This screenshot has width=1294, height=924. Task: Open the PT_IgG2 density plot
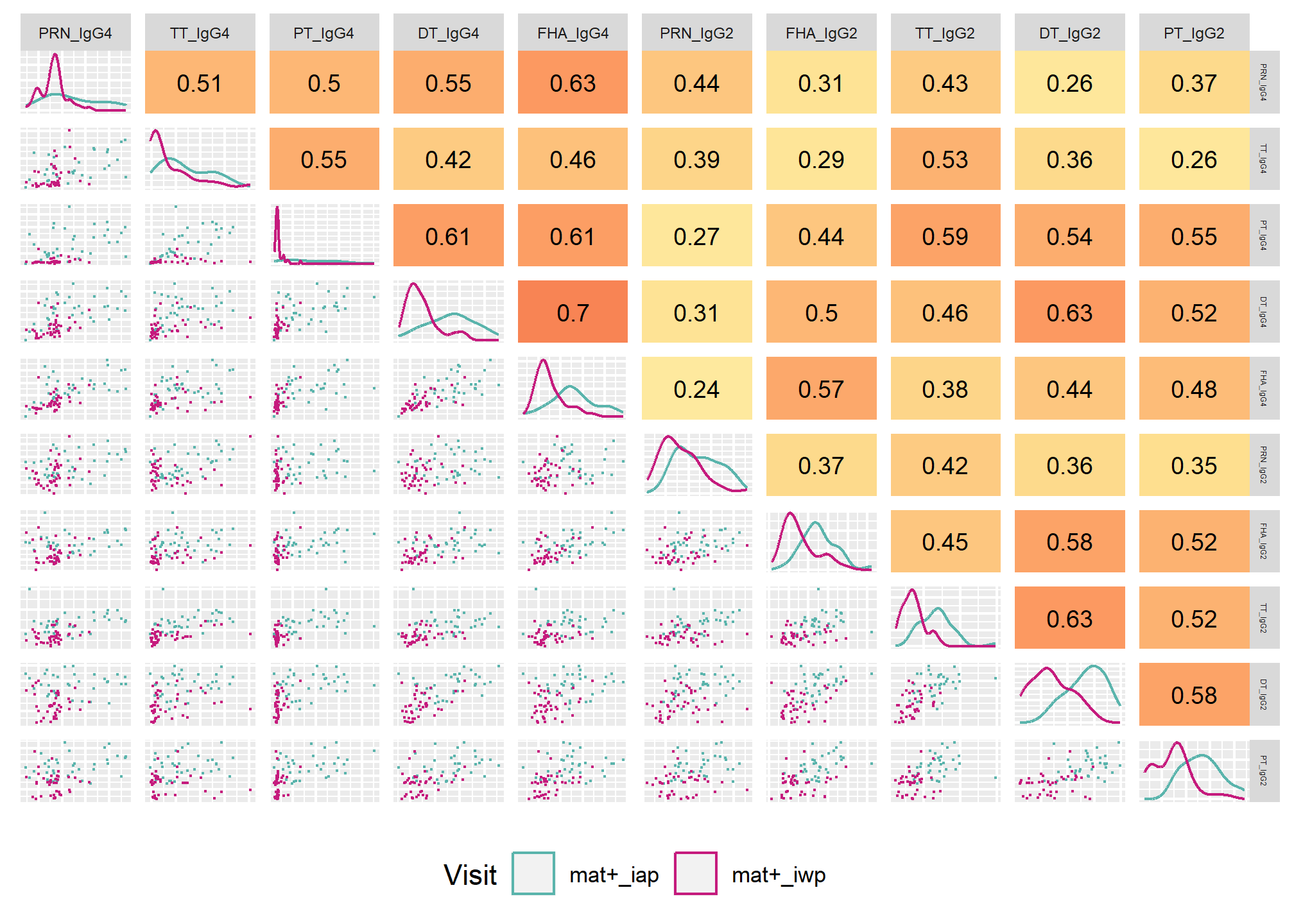1194,771
